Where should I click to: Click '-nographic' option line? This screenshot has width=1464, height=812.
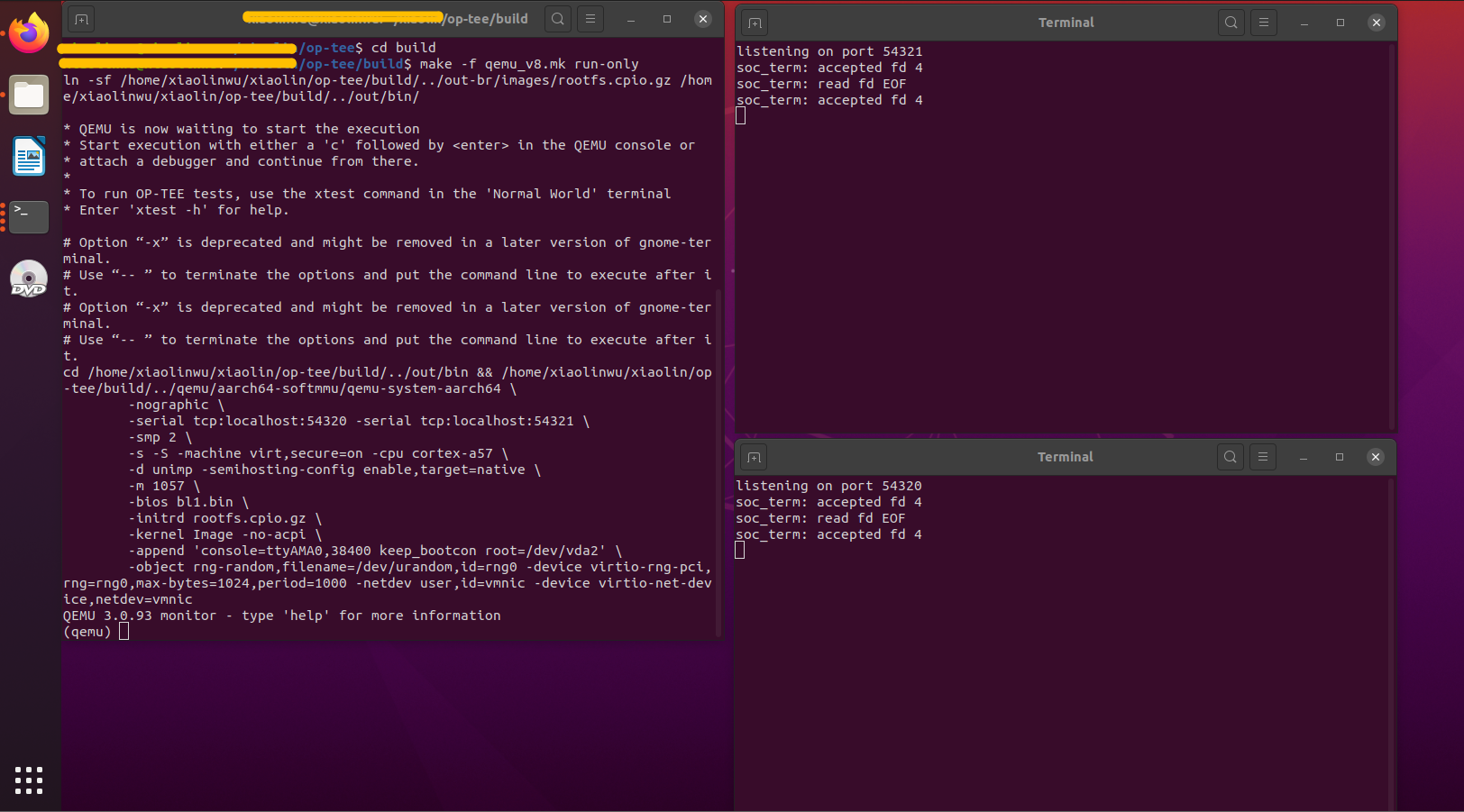click(176, 405)
